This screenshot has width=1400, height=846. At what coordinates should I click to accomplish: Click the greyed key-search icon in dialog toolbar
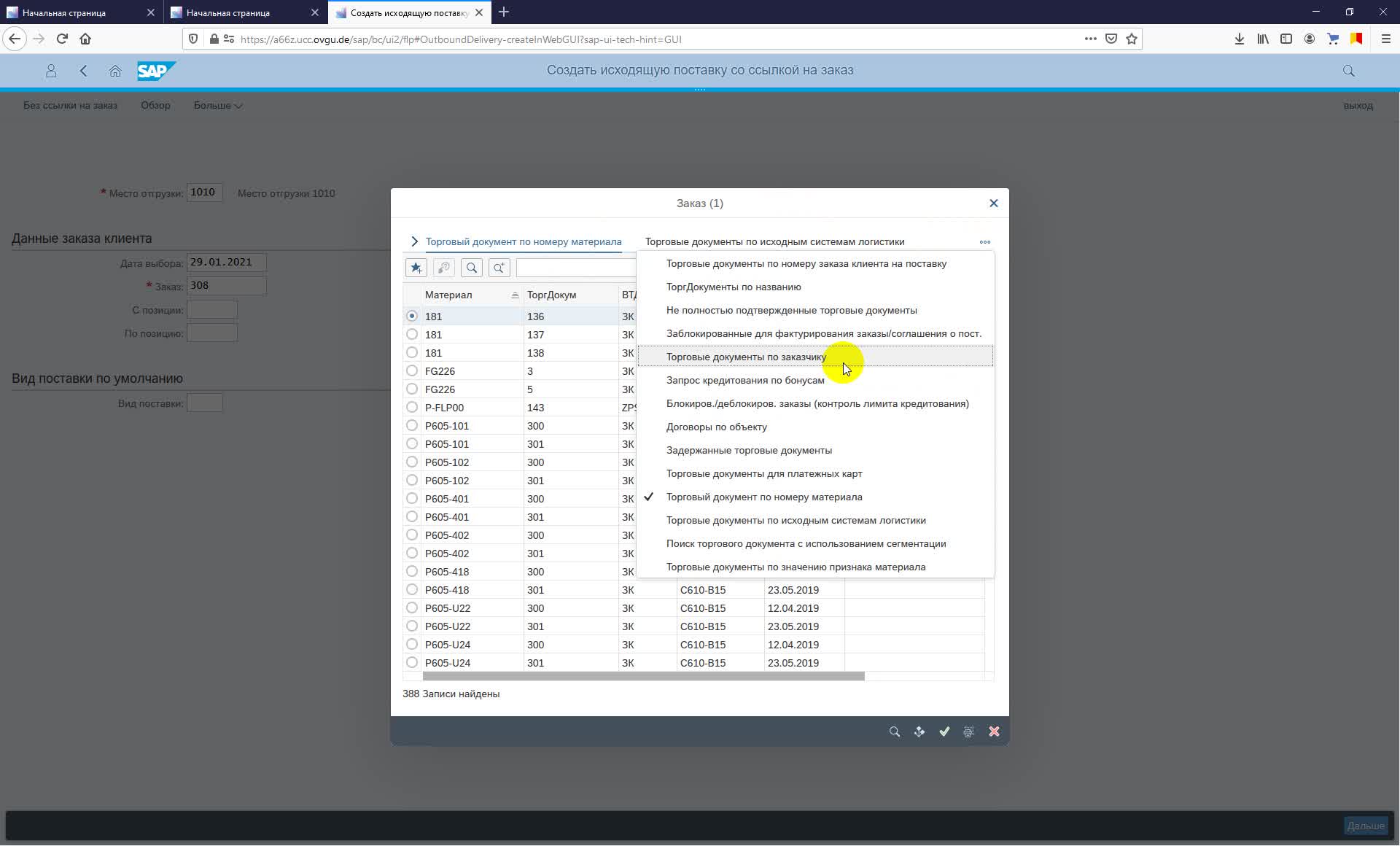tap(444, 268)
